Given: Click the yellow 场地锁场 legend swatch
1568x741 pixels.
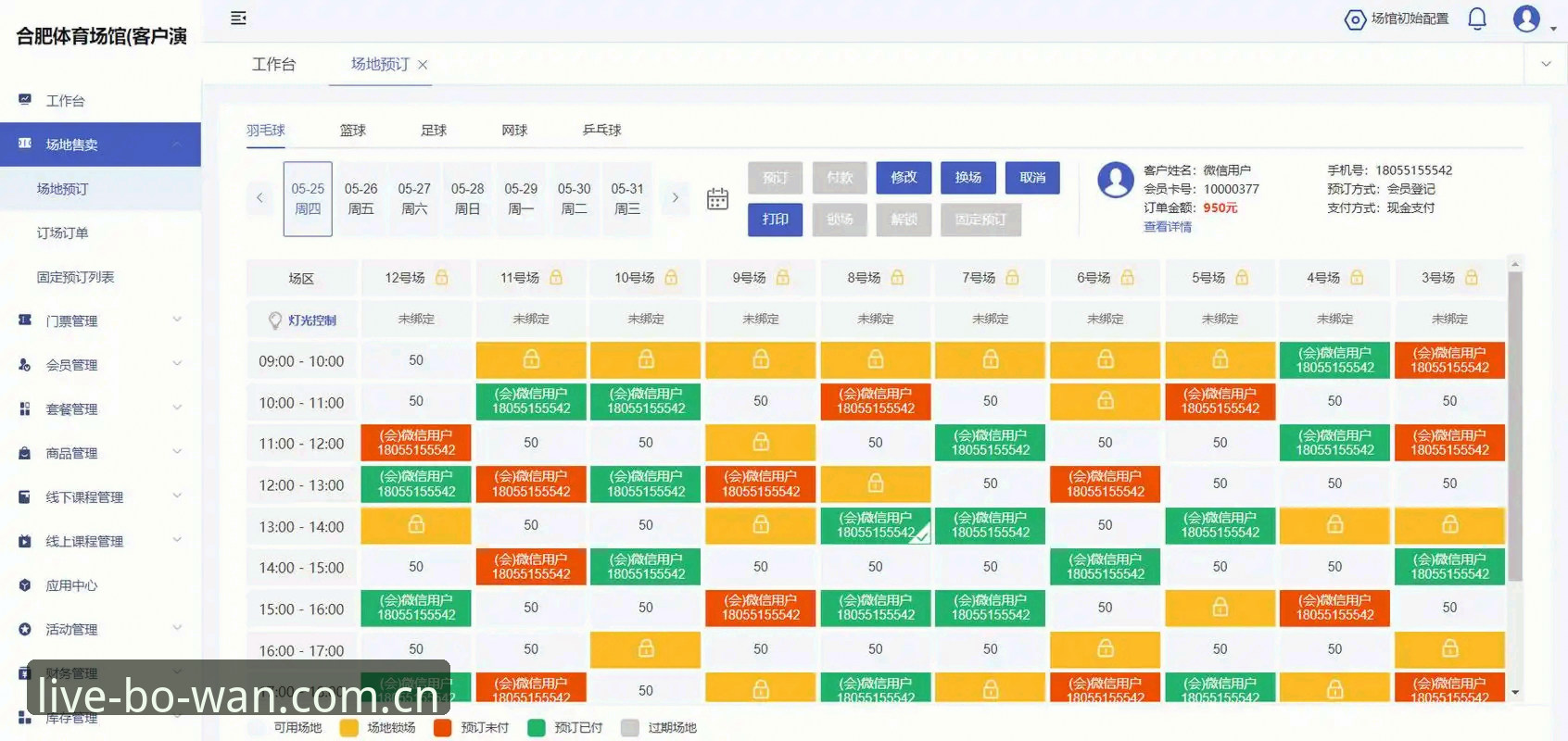Looking at the screenshot, I should (x=349, y=728).
